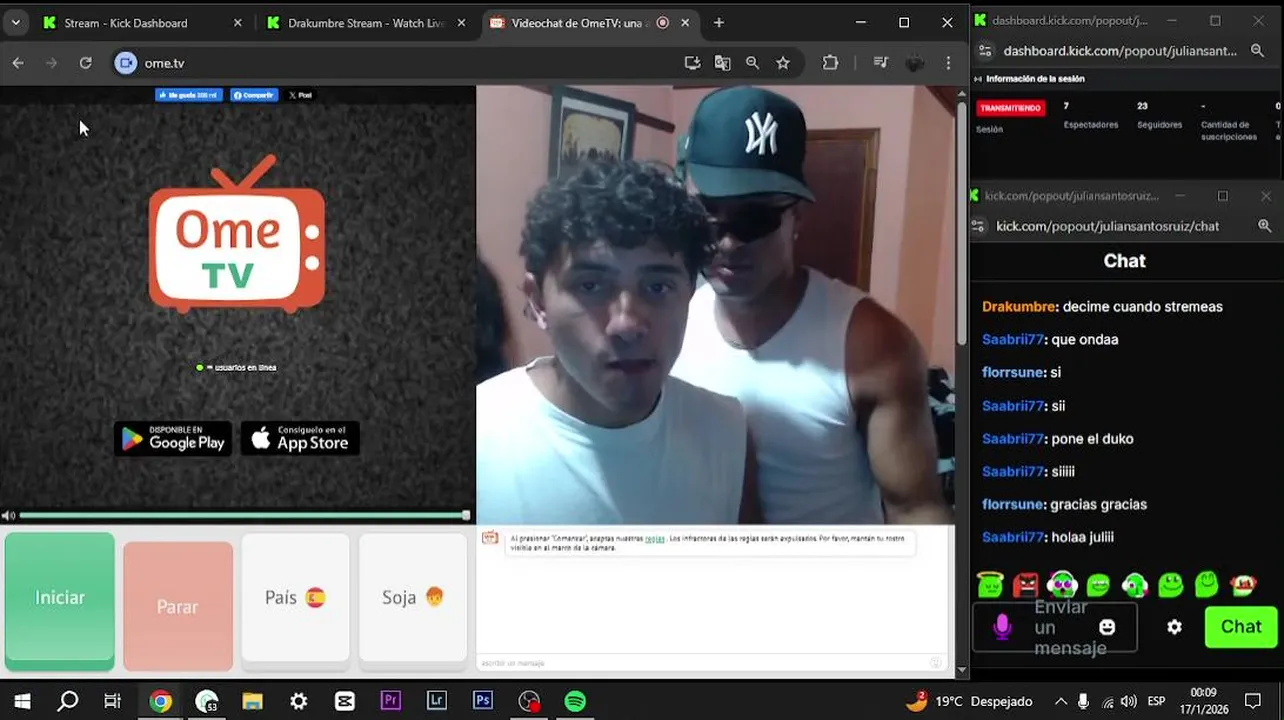Viewport: 1284px width, 720px height.
Task: Click the green Chat send button
Action: 1241,627
